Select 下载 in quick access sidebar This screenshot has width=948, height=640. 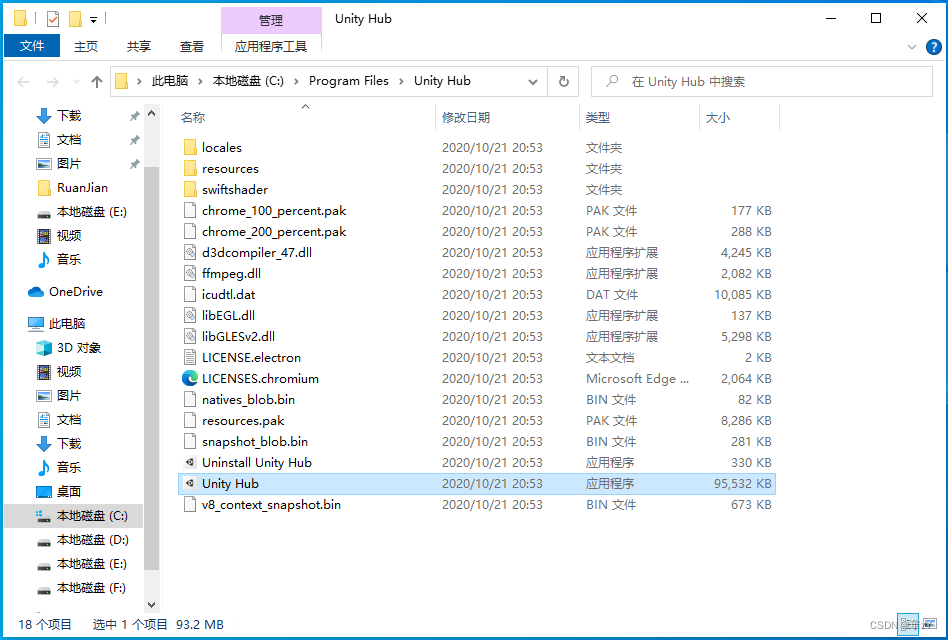68,115
